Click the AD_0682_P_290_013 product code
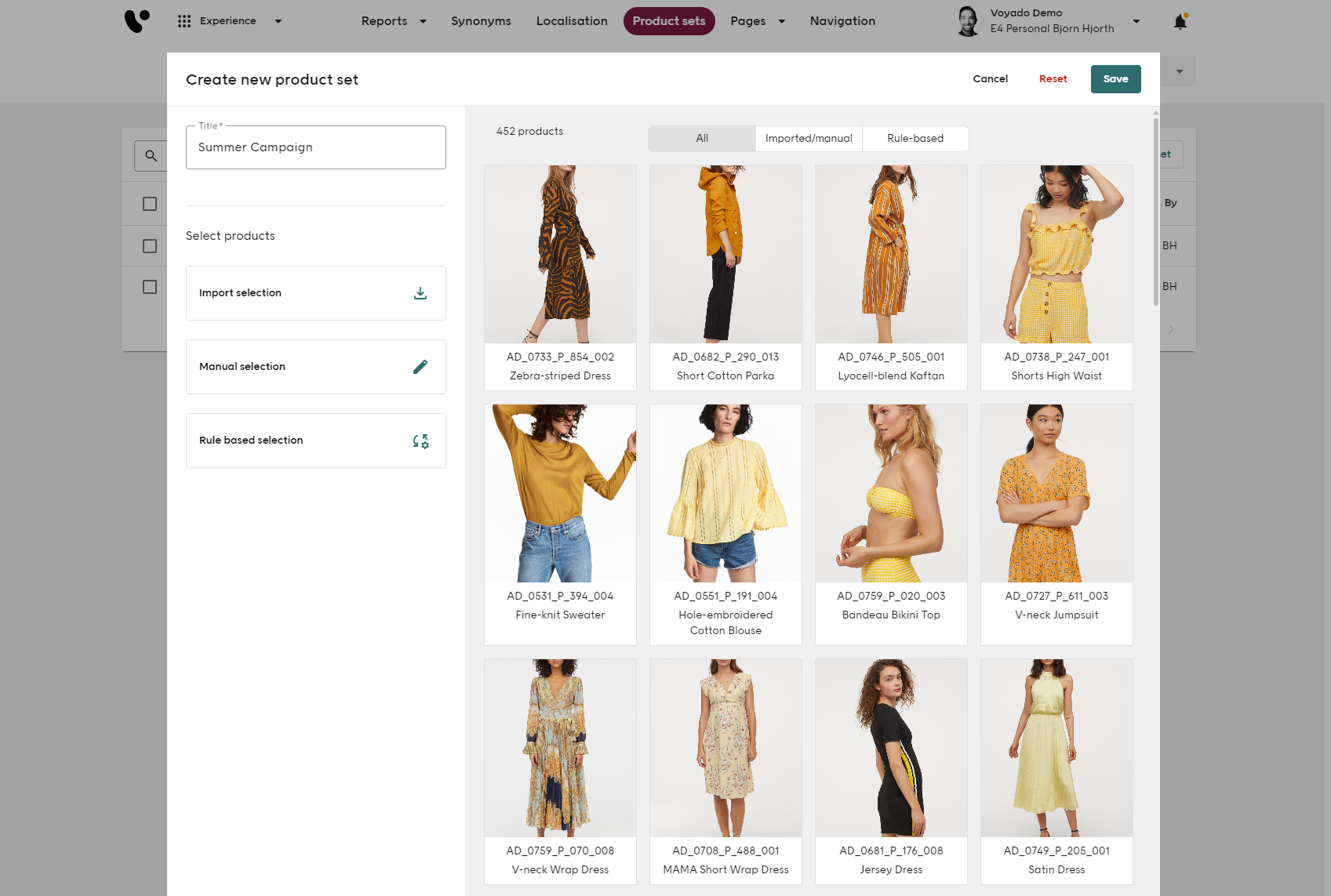 pyautogui.click(x=726, y=357)
